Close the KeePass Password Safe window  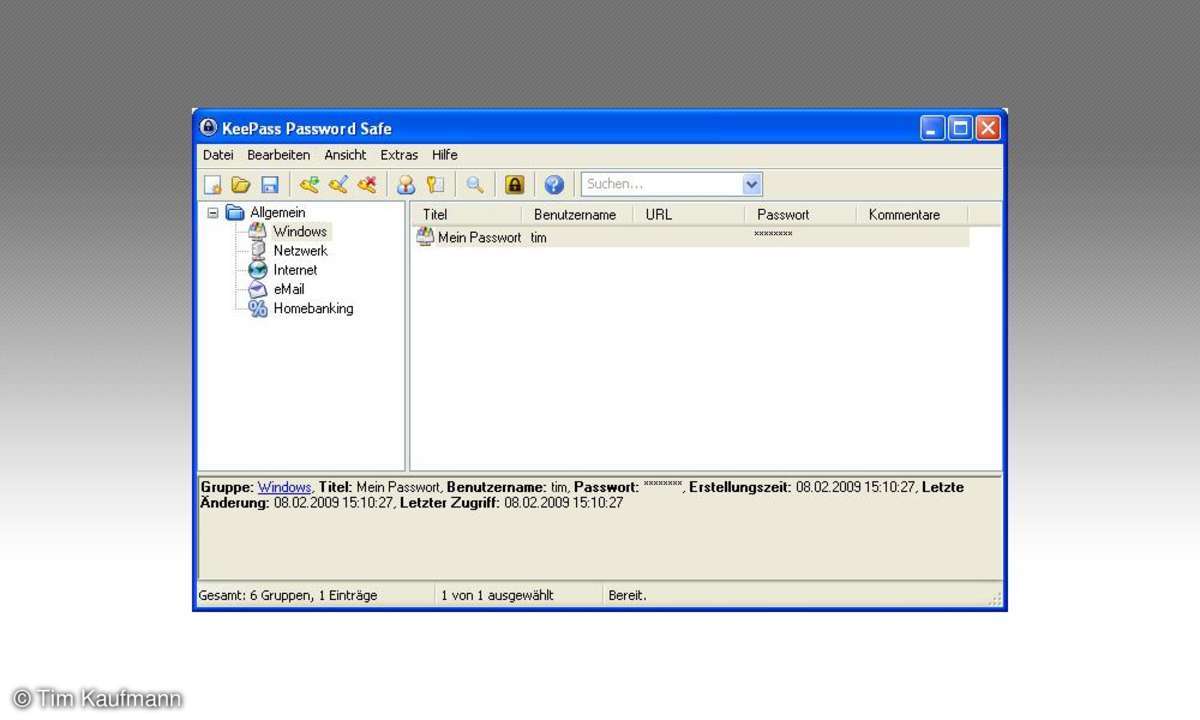[988, 128]
